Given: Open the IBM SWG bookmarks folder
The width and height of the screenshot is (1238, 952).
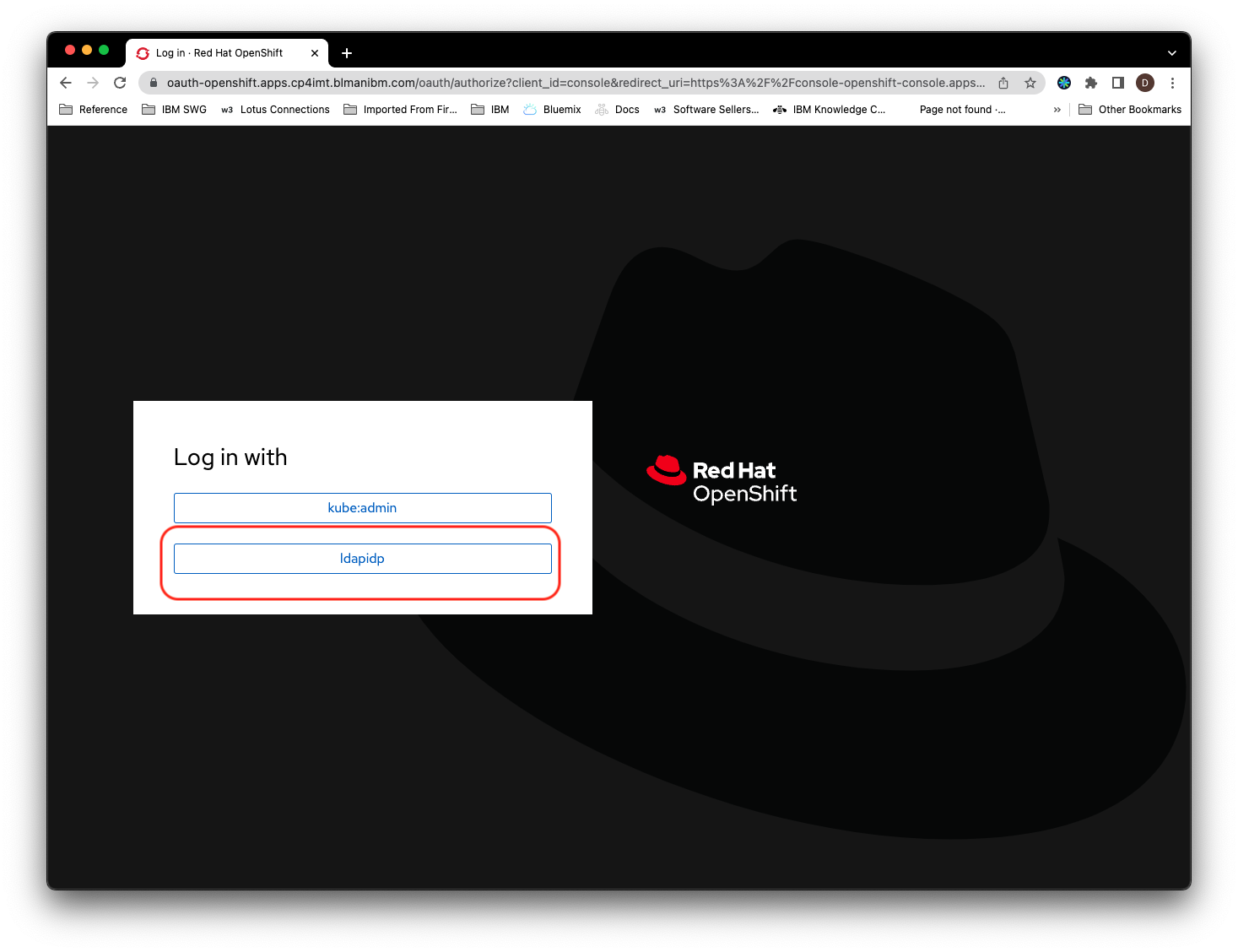Looking at the screenshot, I should pos(175,110).
